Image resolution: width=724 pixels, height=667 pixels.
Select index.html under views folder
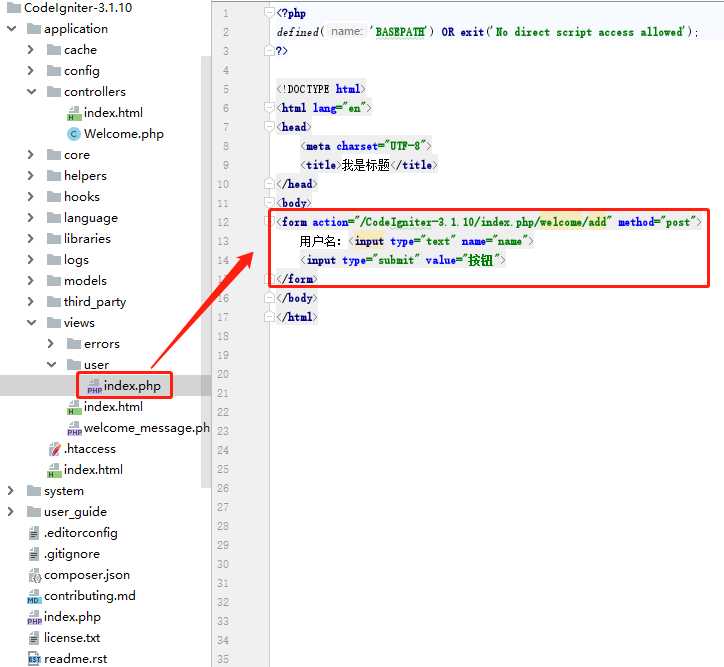[113, 407]
